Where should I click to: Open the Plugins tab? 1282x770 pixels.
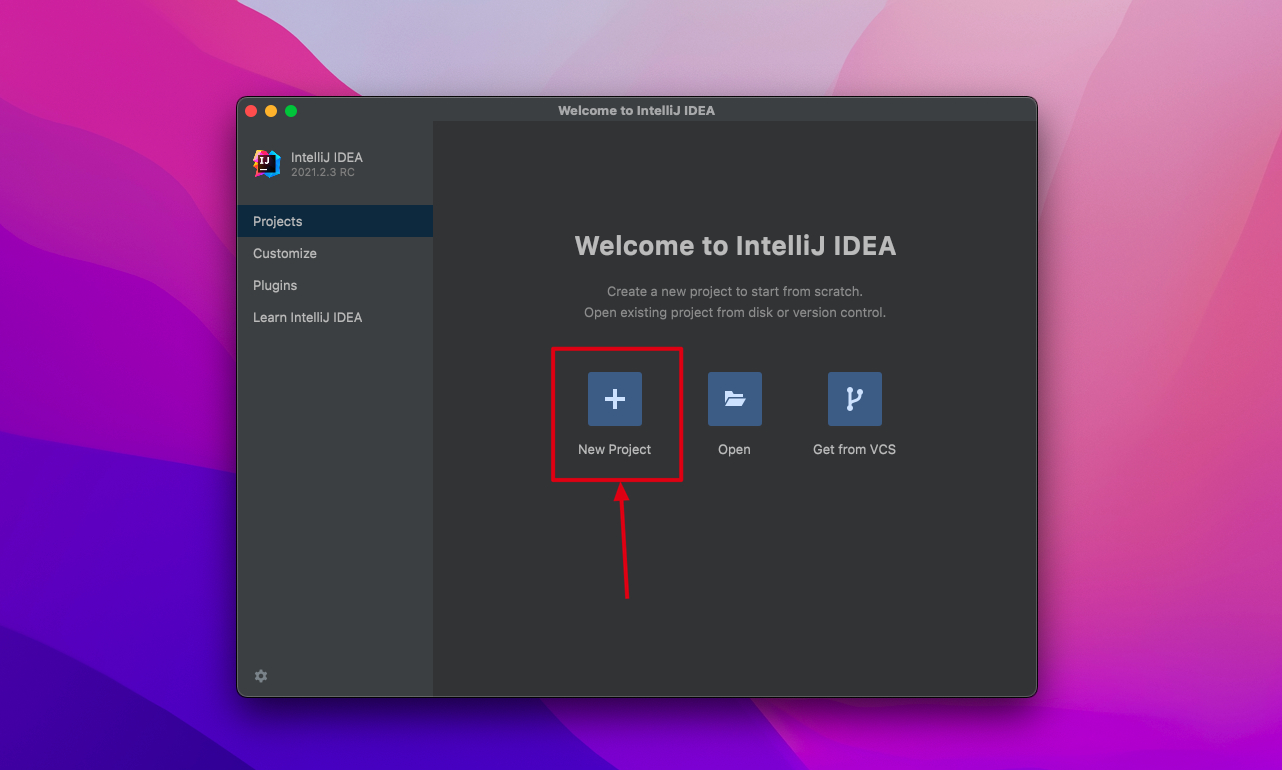(335, 285)
